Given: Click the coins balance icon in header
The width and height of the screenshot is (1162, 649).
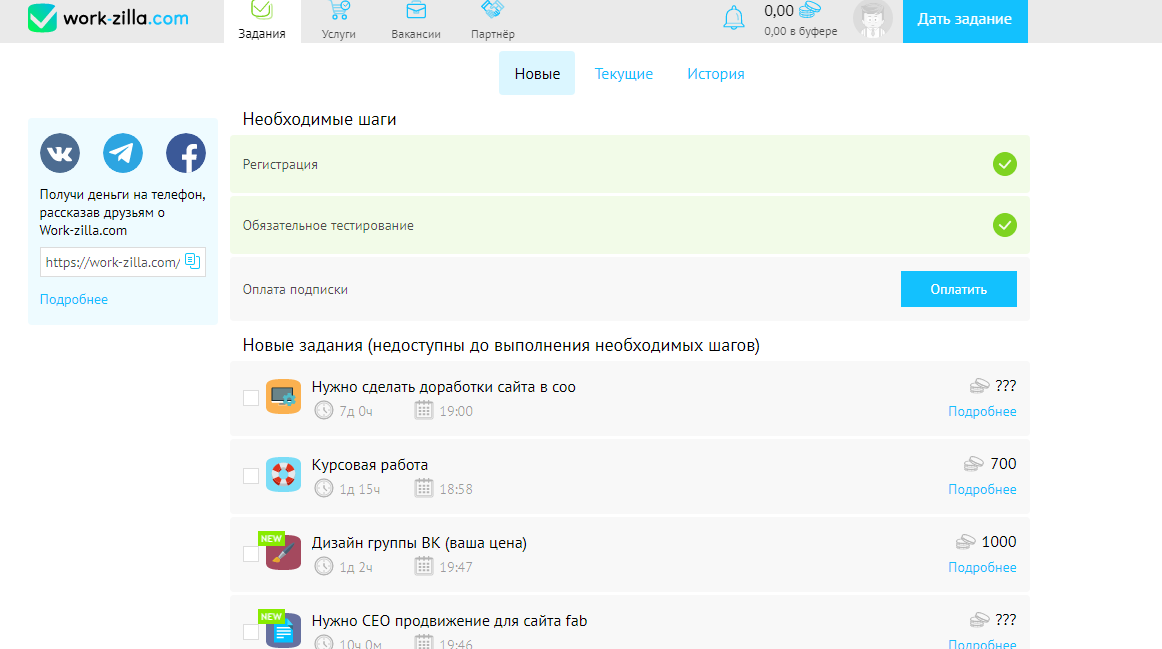Looking at the screenshot, I should [810, 10].
